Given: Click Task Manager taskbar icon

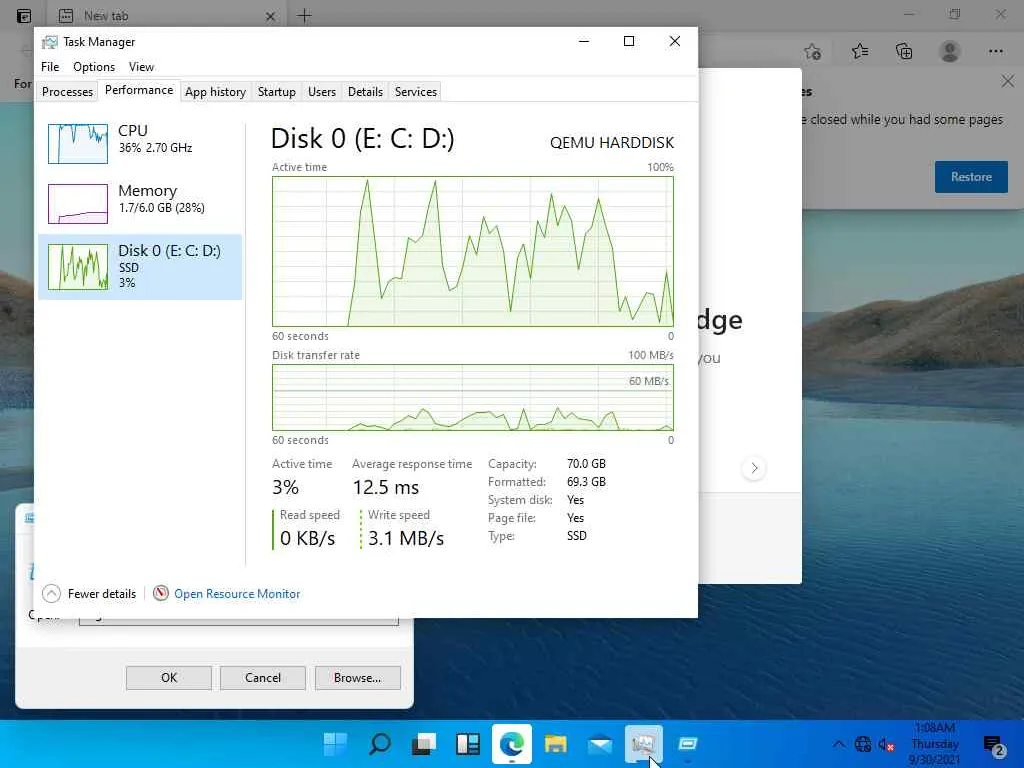Looking at the screenshot, I should coord(643,744).
